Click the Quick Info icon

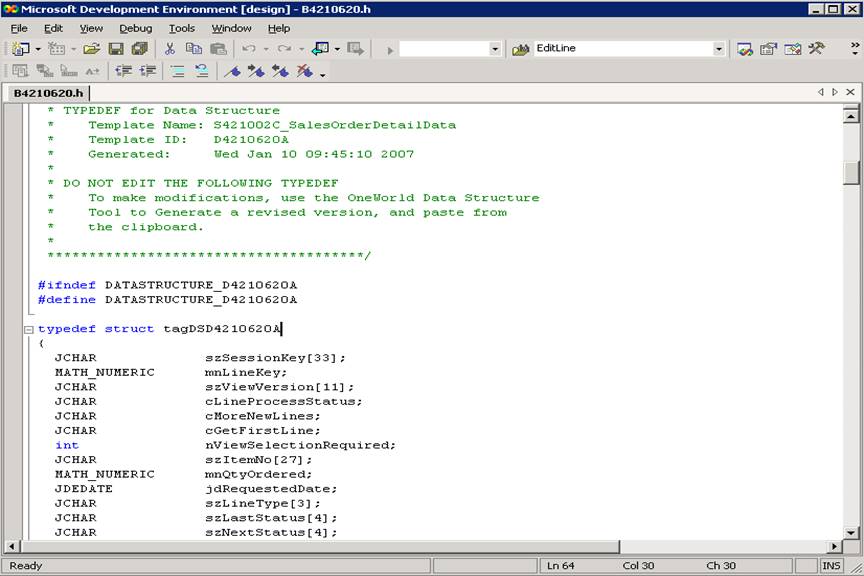[x=68, y=71]
